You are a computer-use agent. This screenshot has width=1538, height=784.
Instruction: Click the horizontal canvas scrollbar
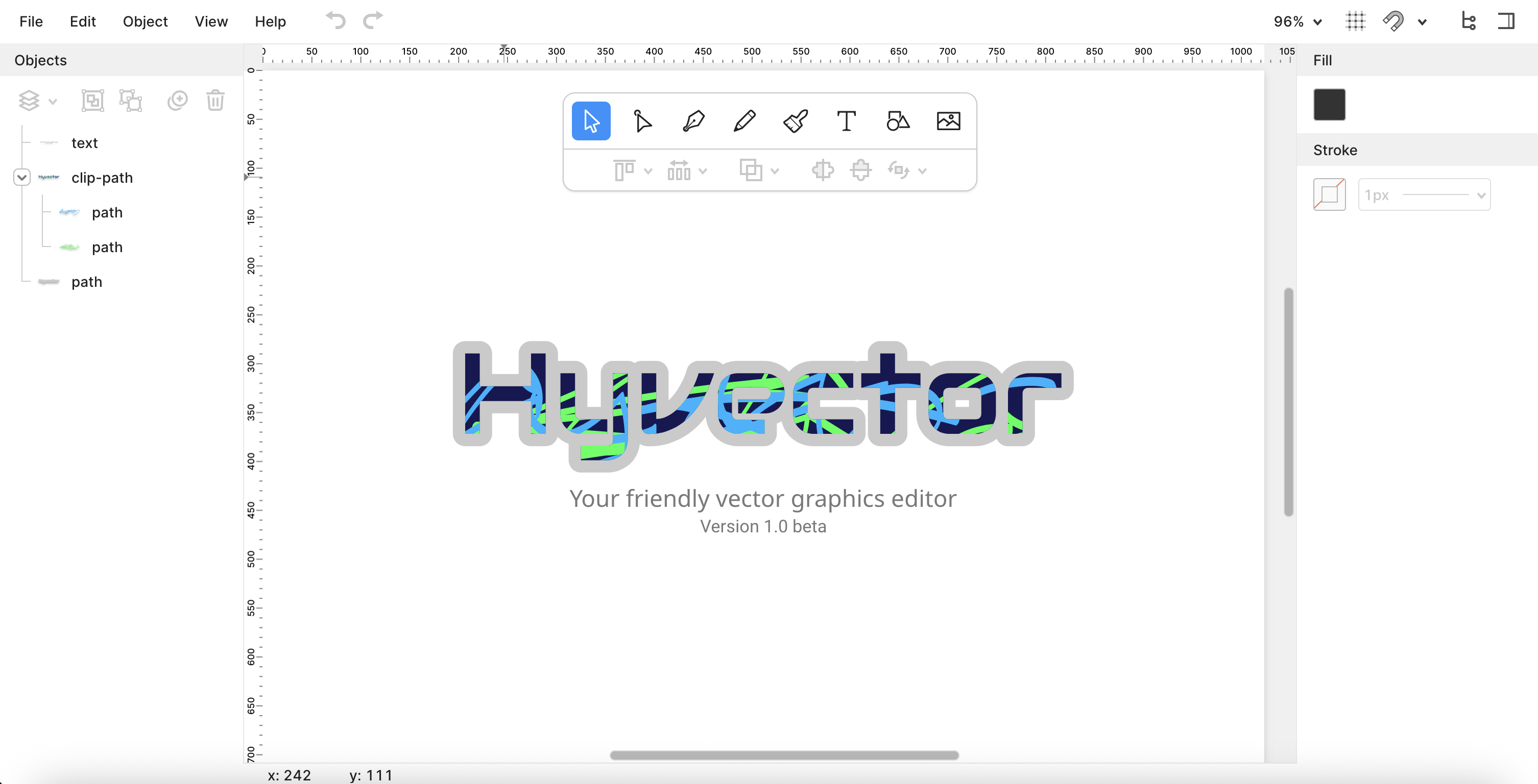click(x=784, y=755)
